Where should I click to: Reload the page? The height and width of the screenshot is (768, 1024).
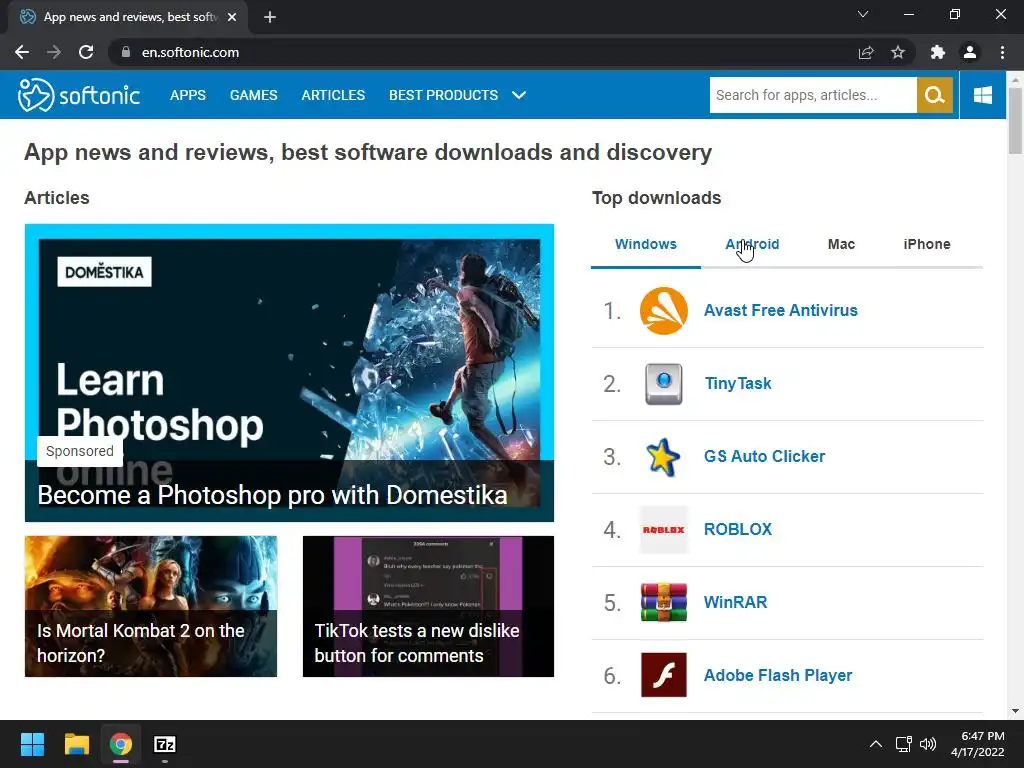point(86,52)
